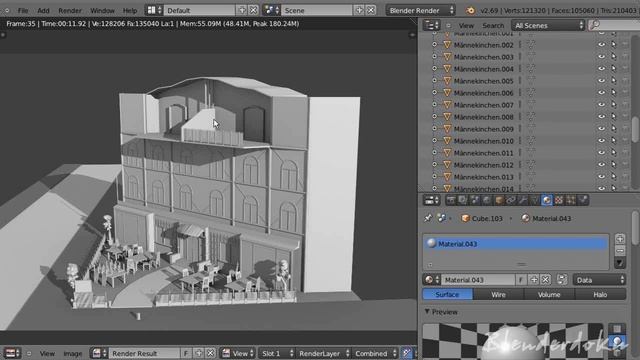Image resolution: width=640 pixels, height=360 pixels.
Task: Open the Render menu
Action: (x=70, y=11)
